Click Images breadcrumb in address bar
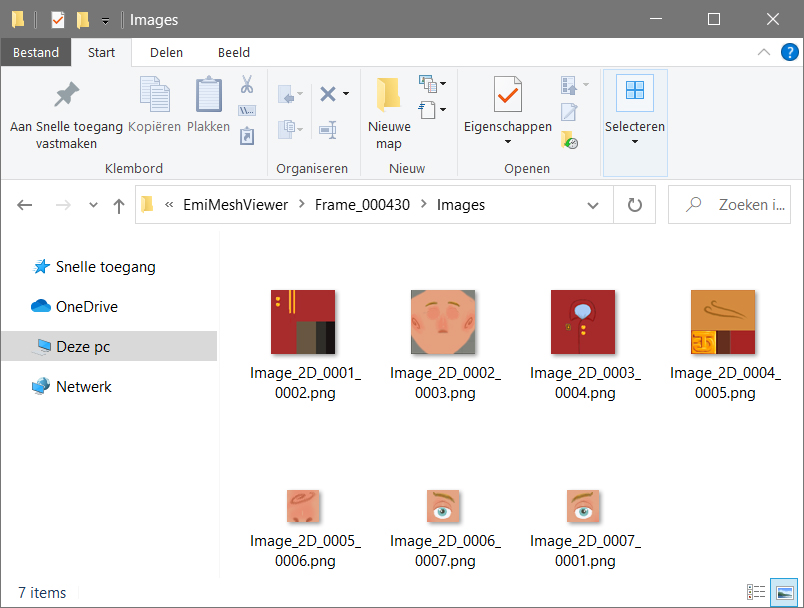 coord(460,205)
